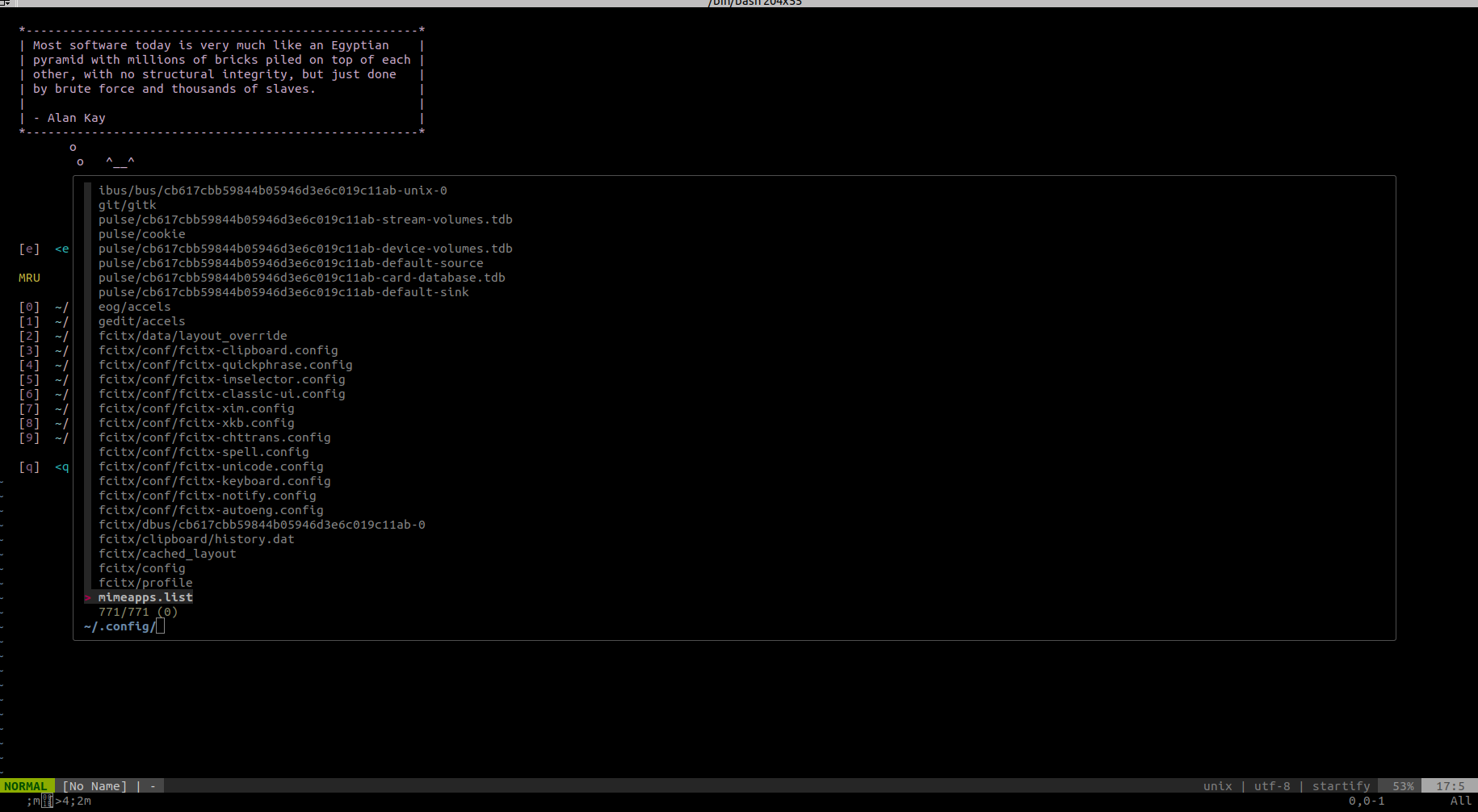The width and height of the screenshot is (1478, 812).
Task: Click Startify [q] quit entry
Action: [x=44, y=467]
